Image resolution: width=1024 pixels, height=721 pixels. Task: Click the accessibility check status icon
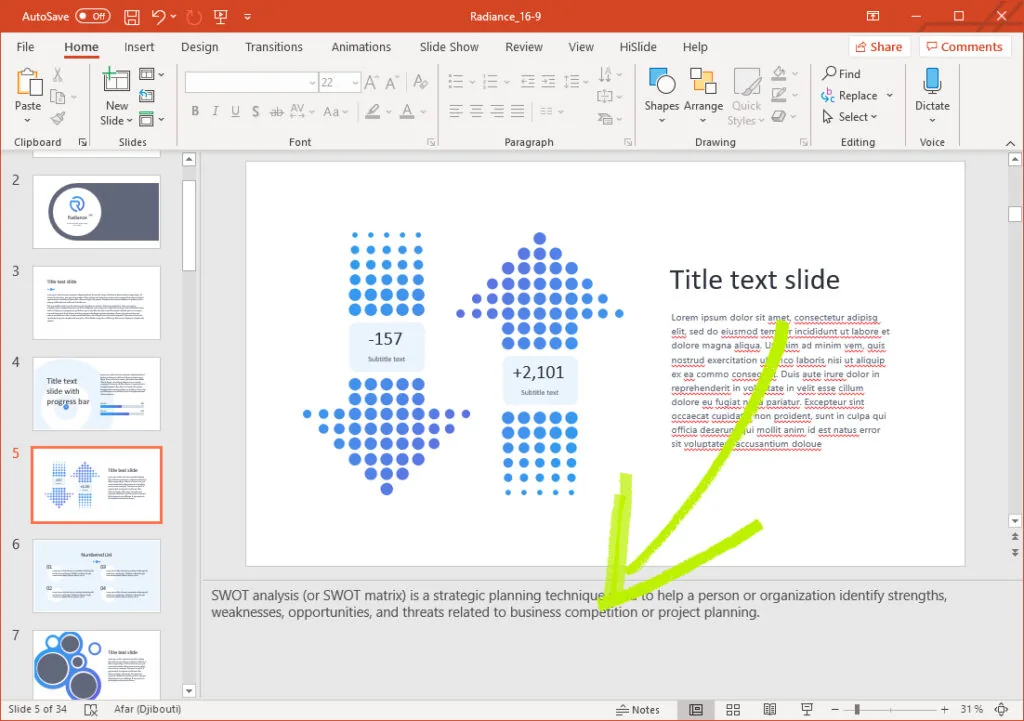point(91,709)
